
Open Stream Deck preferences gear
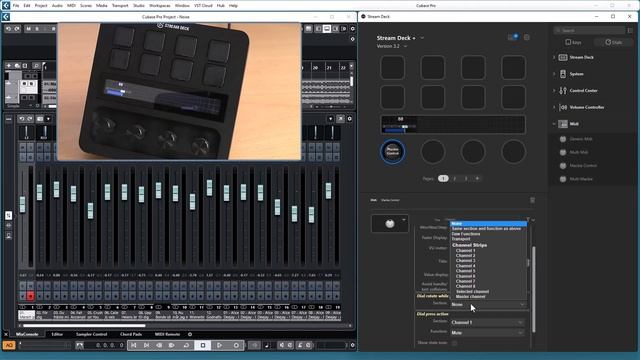tap(527, 37)
